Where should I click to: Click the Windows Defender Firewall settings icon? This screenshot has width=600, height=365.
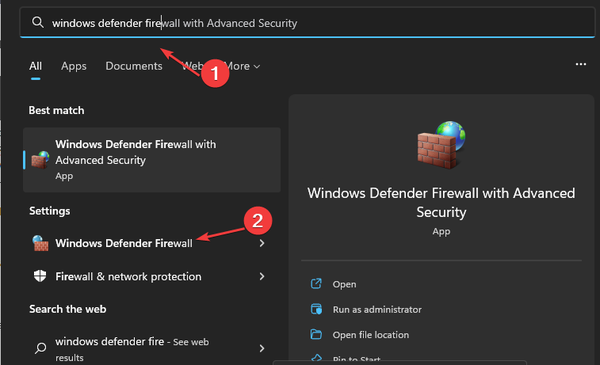40,243
